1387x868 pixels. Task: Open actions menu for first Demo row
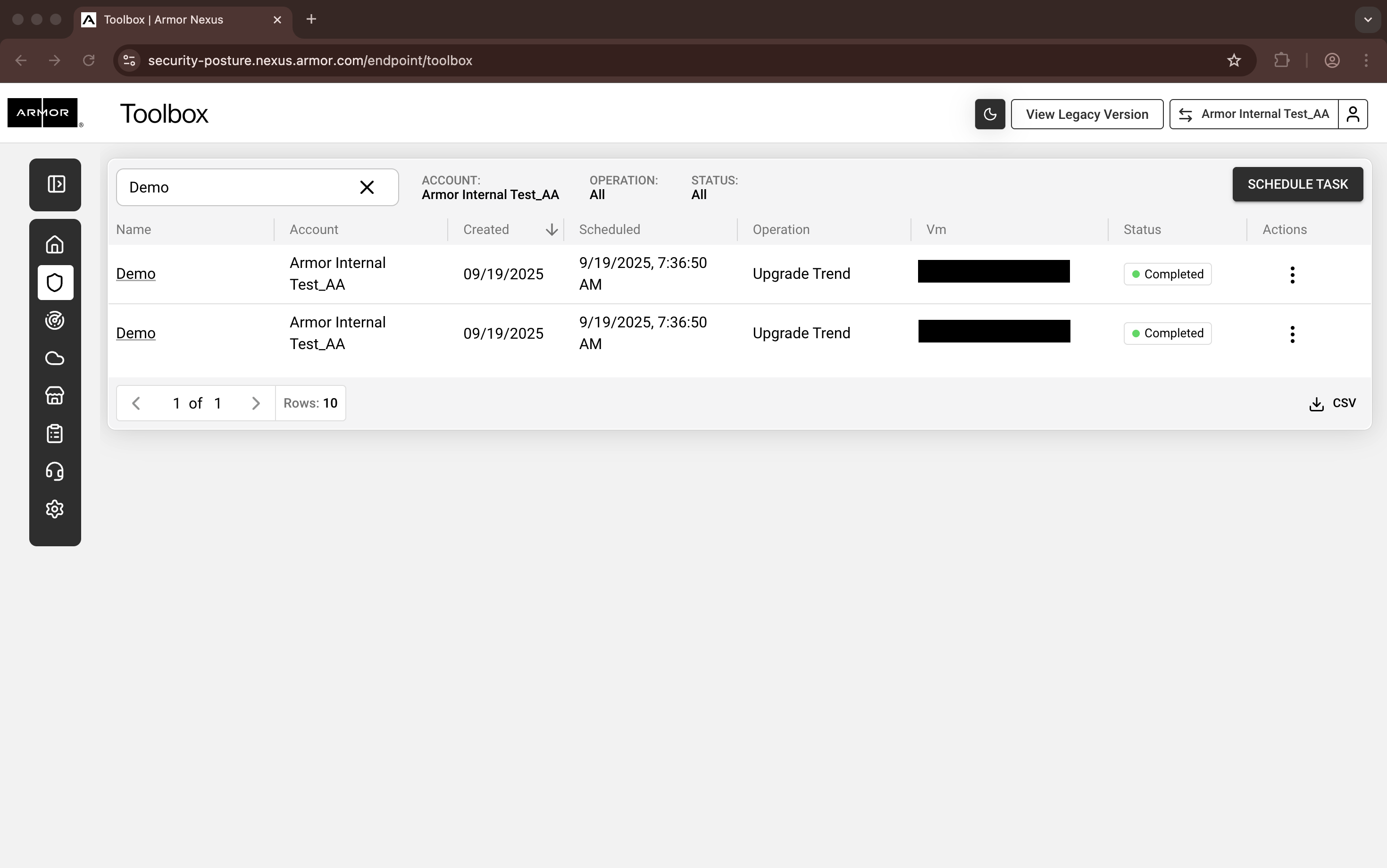[x=1292, y=275]
